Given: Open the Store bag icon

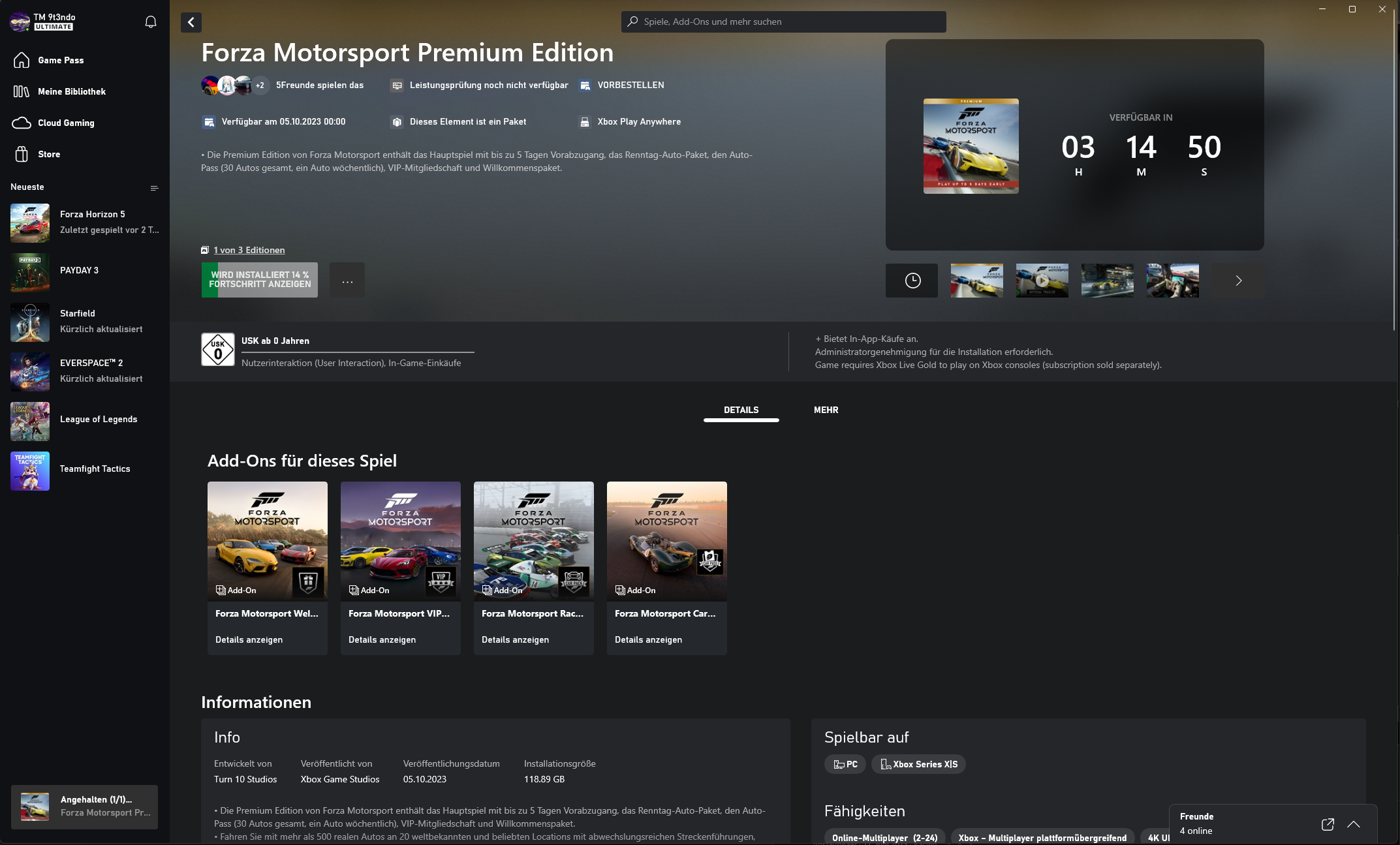Looking at the screenshot, I should tap(22, 154).
